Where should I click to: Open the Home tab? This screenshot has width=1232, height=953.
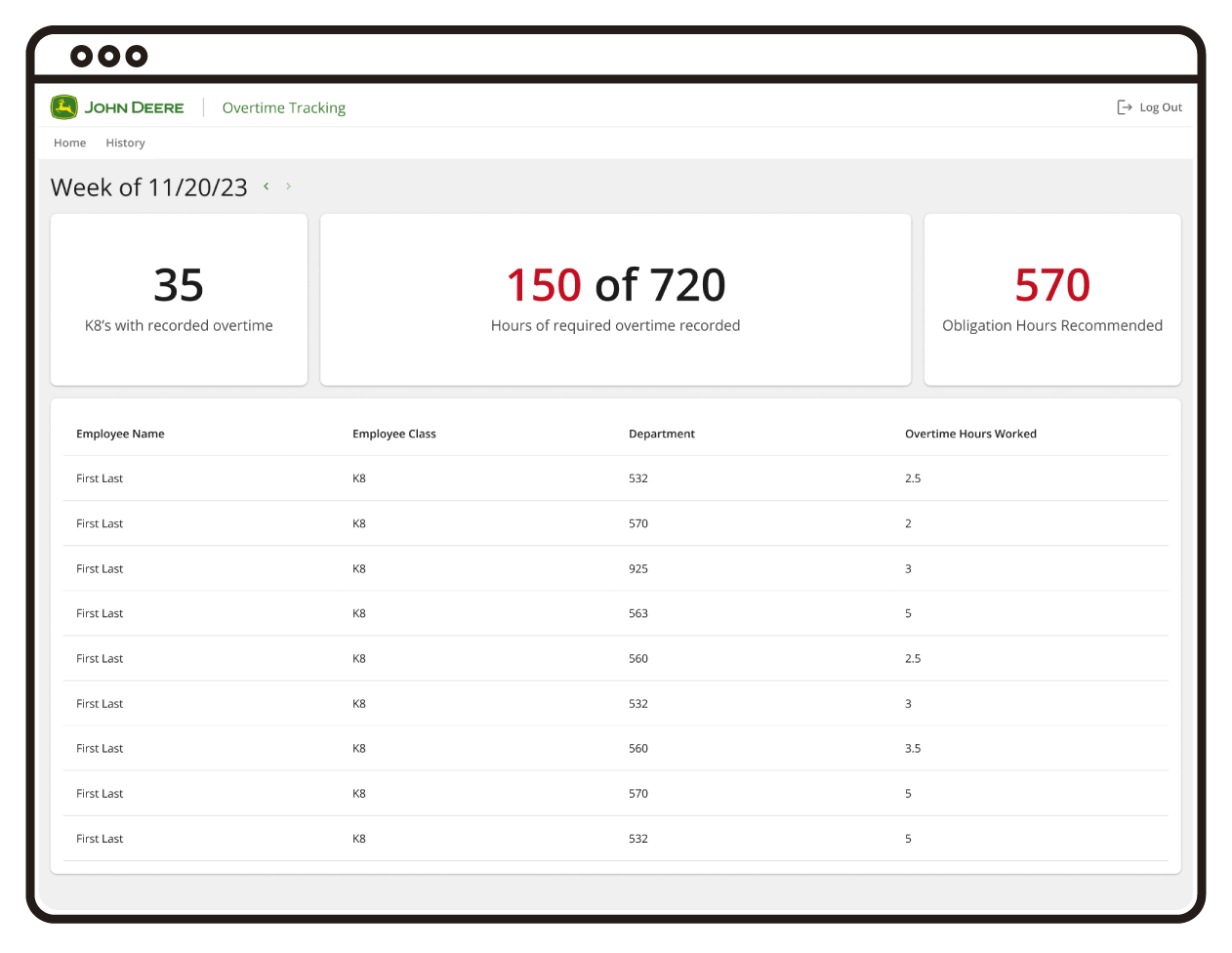pos(70,143)
